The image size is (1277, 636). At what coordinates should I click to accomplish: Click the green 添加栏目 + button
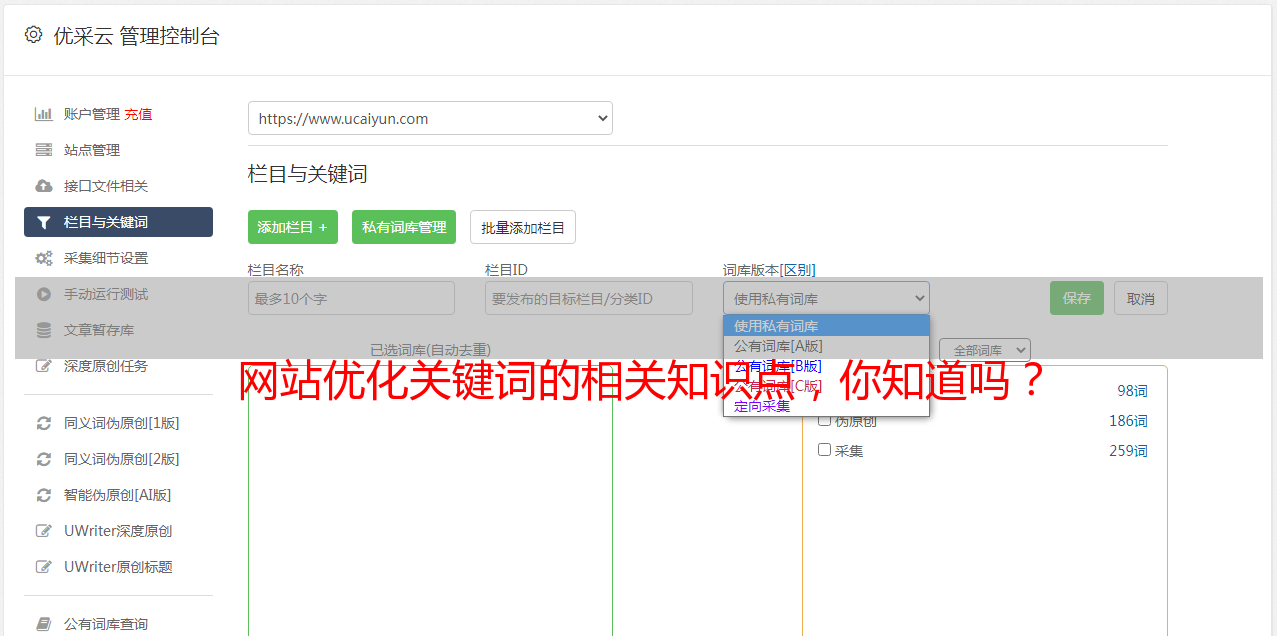[x=293, y=227]
